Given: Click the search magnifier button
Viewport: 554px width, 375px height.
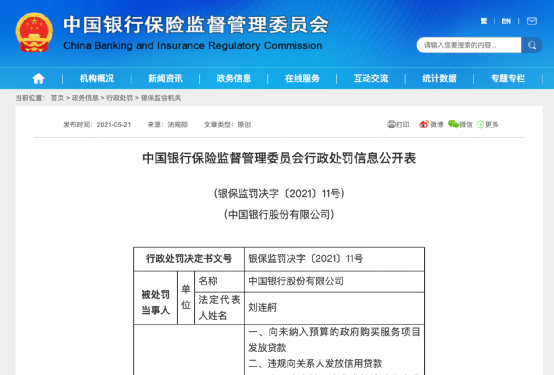Looking at the screenshot, I should tap(532, 45).
